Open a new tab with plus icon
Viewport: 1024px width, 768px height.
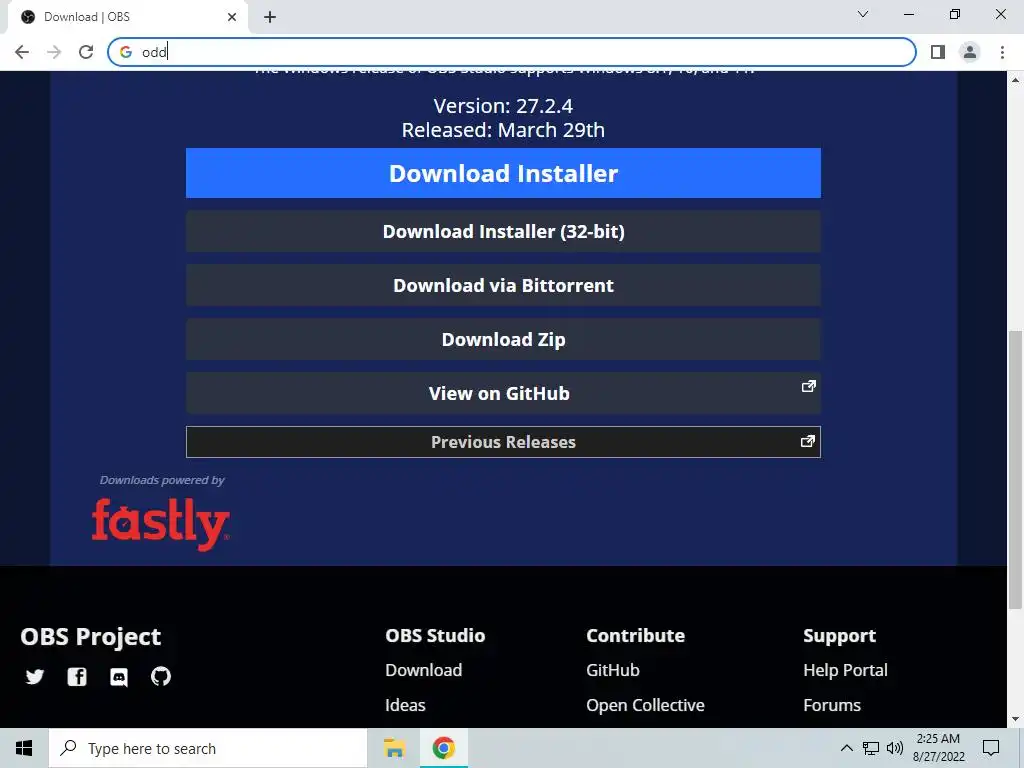[x=270, y=17]
